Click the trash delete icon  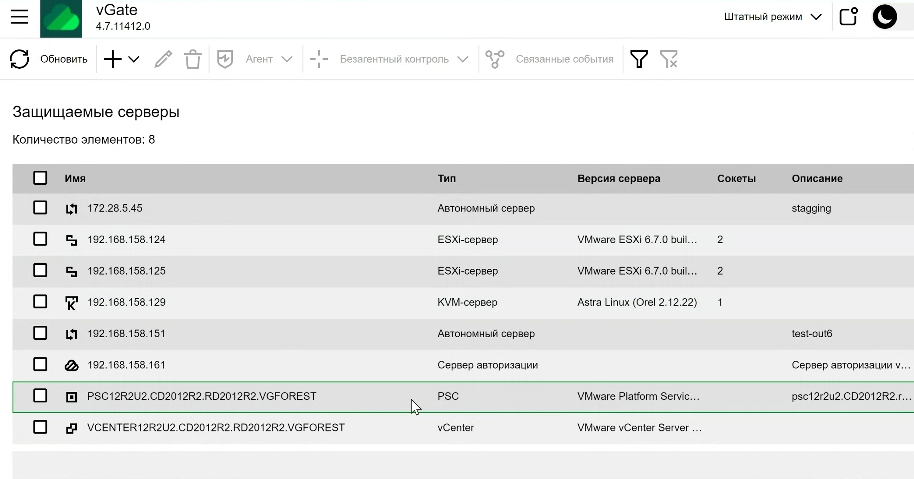pos(193,60)
